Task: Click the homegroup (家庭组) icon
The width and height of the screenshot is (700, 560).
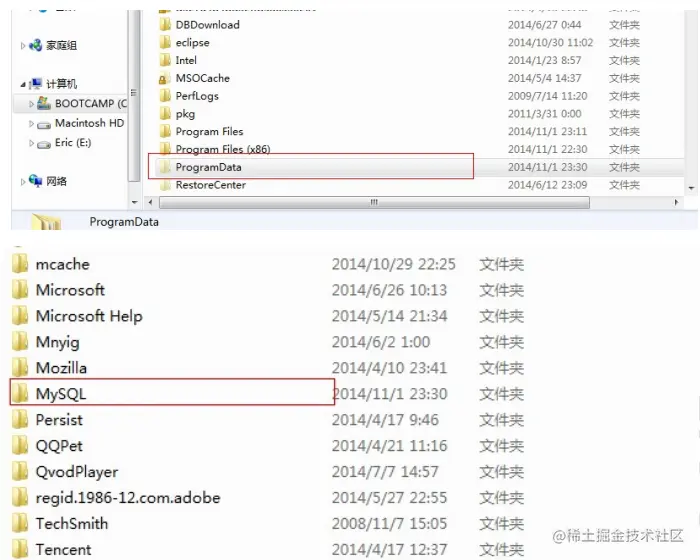Action: point(35,45)
